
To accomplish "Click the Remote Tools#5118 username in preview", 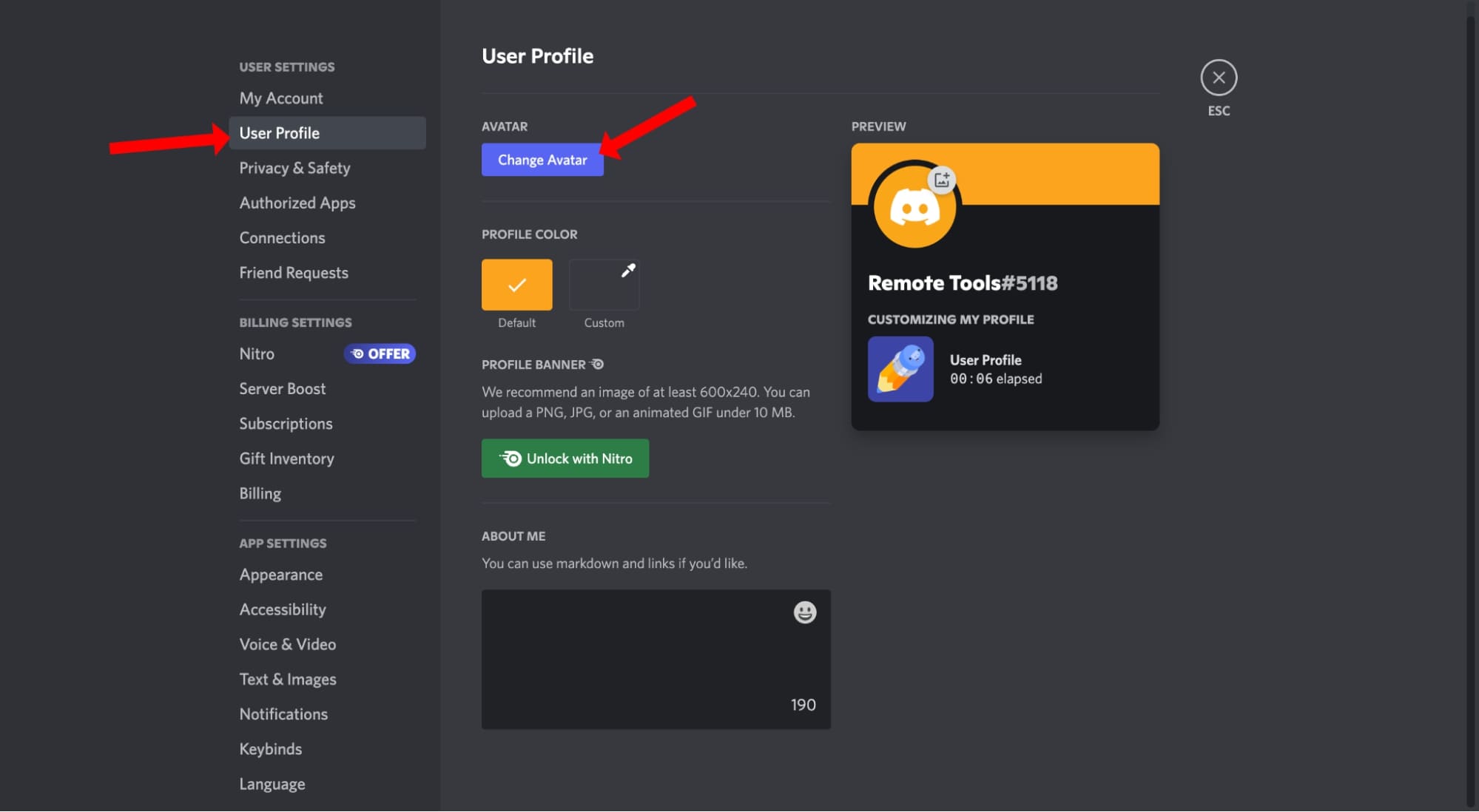I will point(963,283).
